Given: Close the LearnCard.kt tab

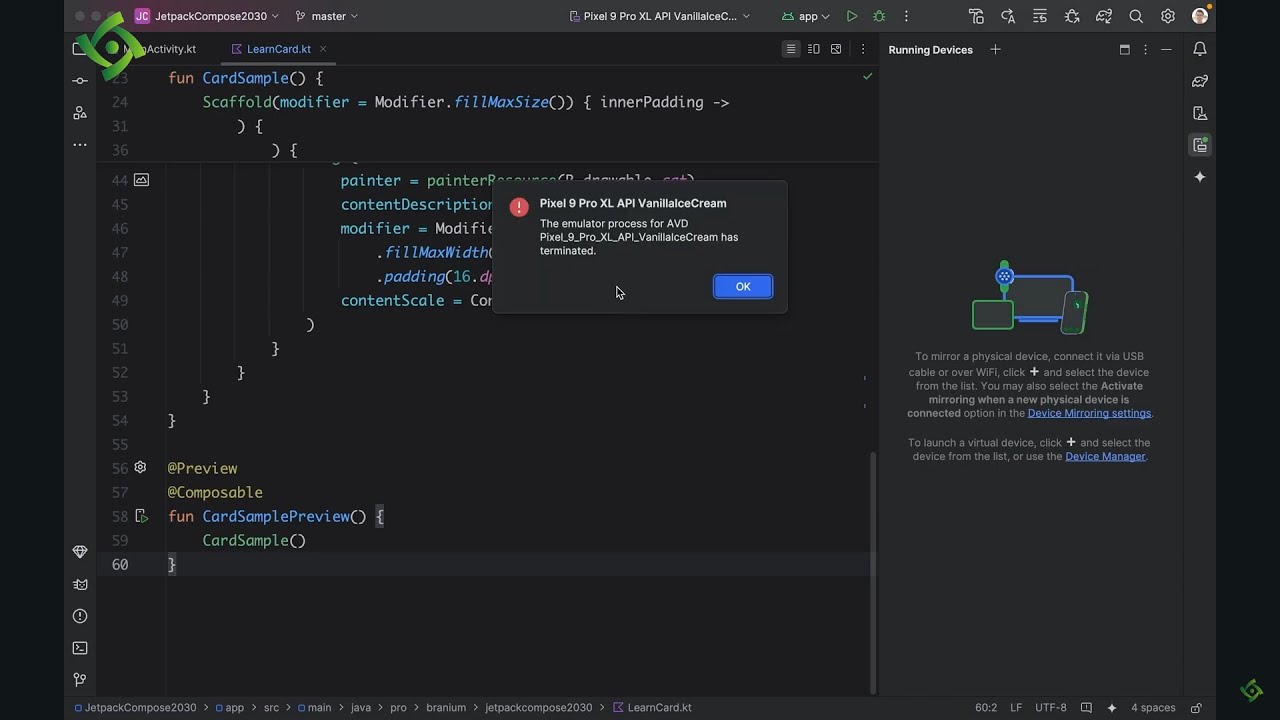Looking at the screenshot, I should click(323, 49).
